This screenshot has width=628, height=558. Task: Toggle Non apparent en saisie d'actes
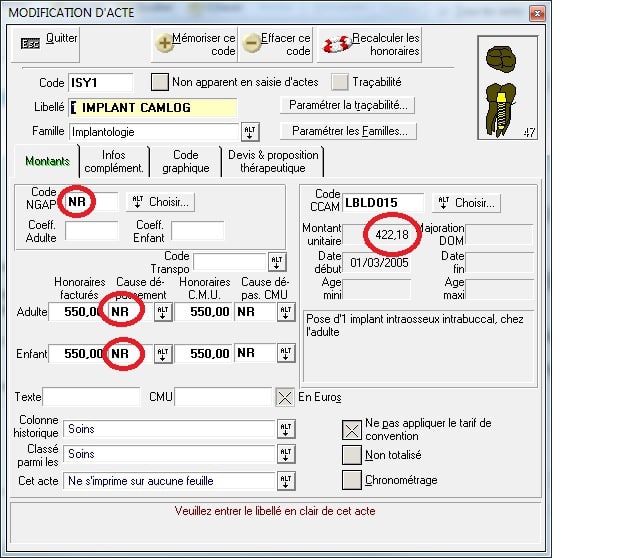coord(159,82)
